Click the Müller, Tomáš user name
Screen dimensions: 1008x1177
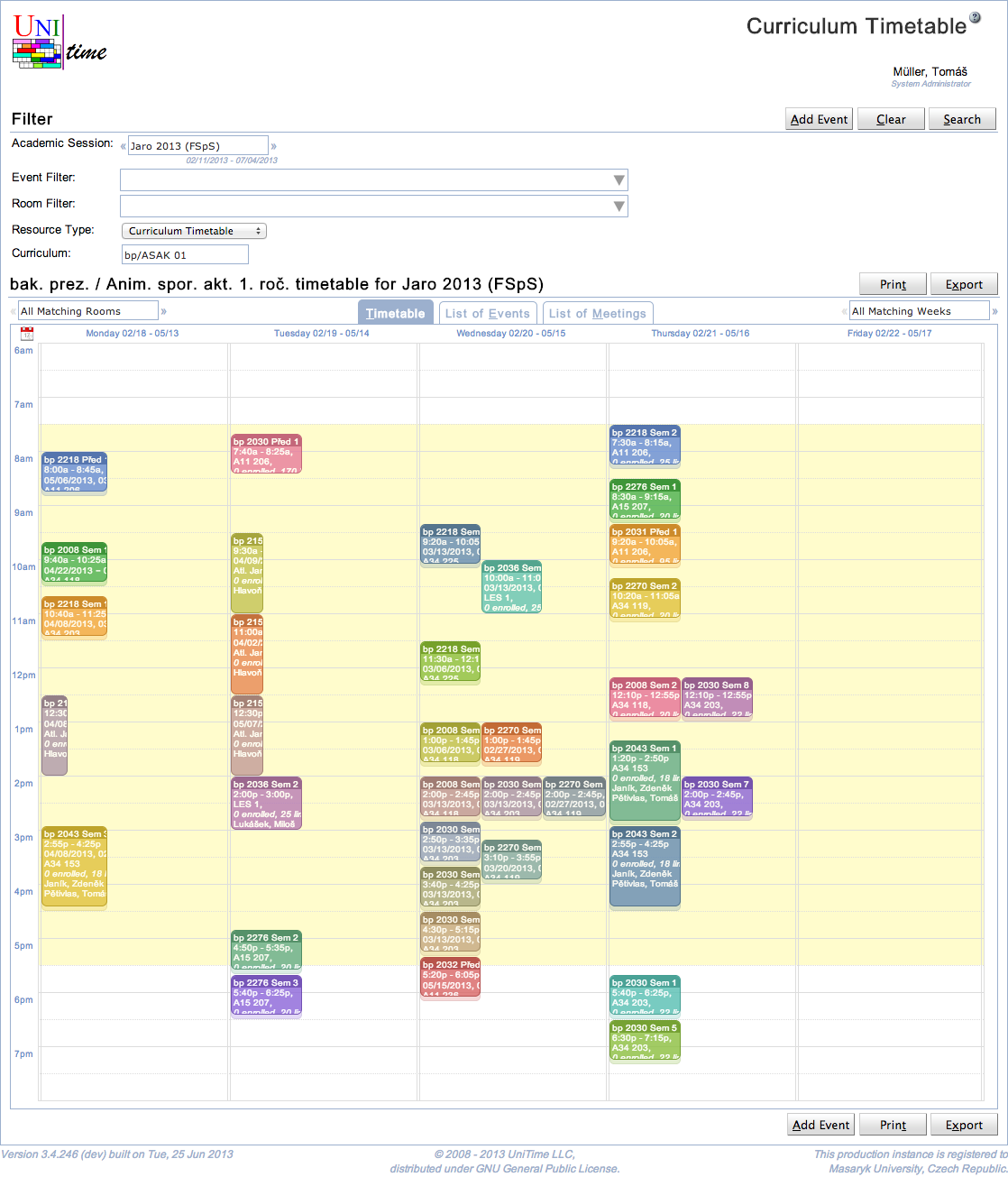[x=930, y=72]
